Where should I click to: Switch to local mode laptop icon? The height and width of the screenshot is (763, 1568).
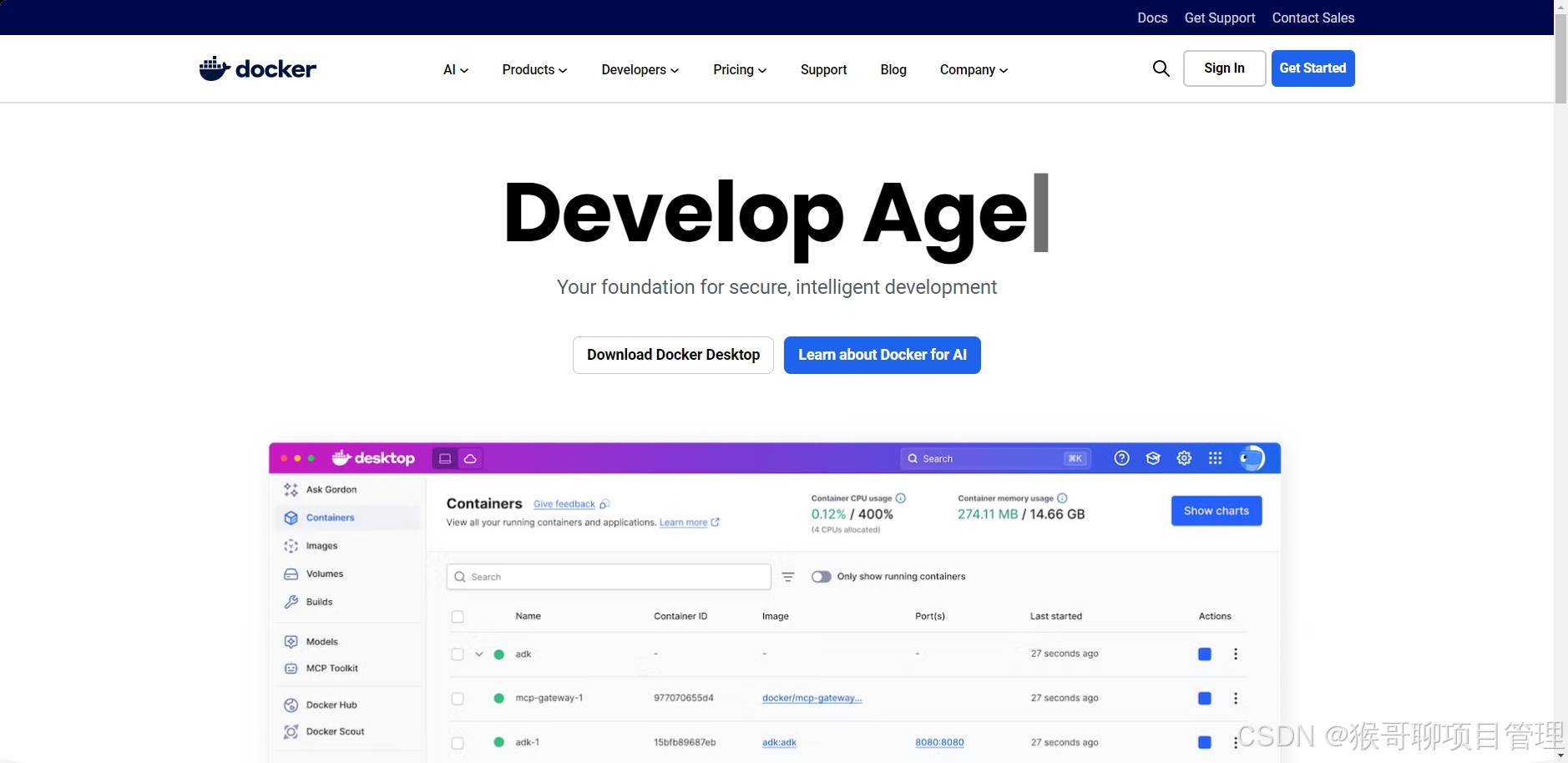pos(445,458)
